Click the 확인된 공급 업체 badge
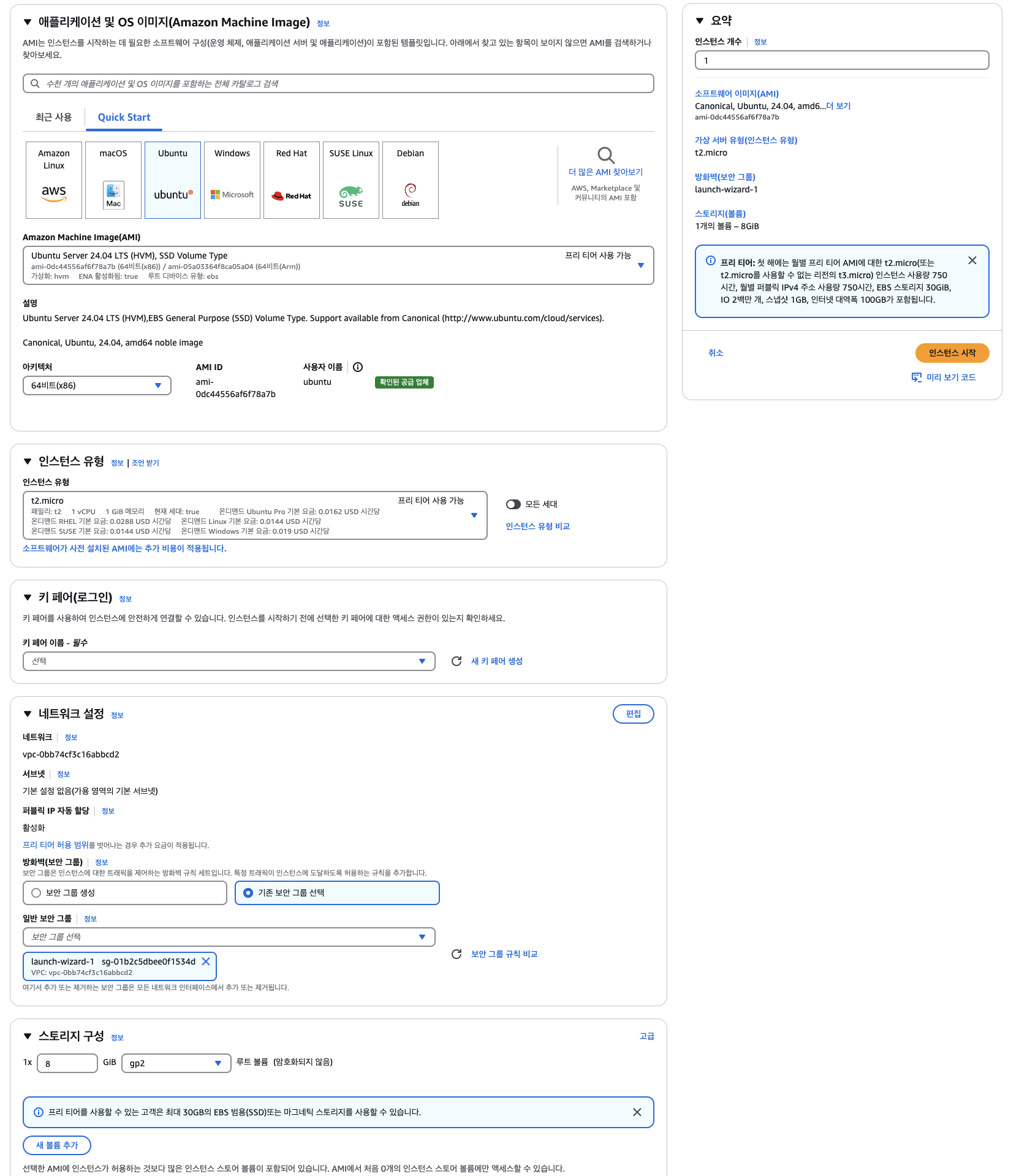Image resolution: width=1011 pixels, height=1176 pixels. [404, 382]
